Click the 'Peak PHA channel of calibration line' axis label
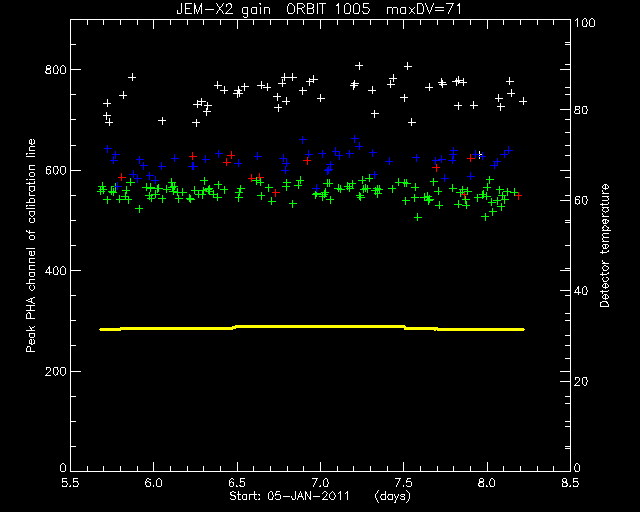The width and height of the screenshot is (640, 512). [x=31, y=245]
